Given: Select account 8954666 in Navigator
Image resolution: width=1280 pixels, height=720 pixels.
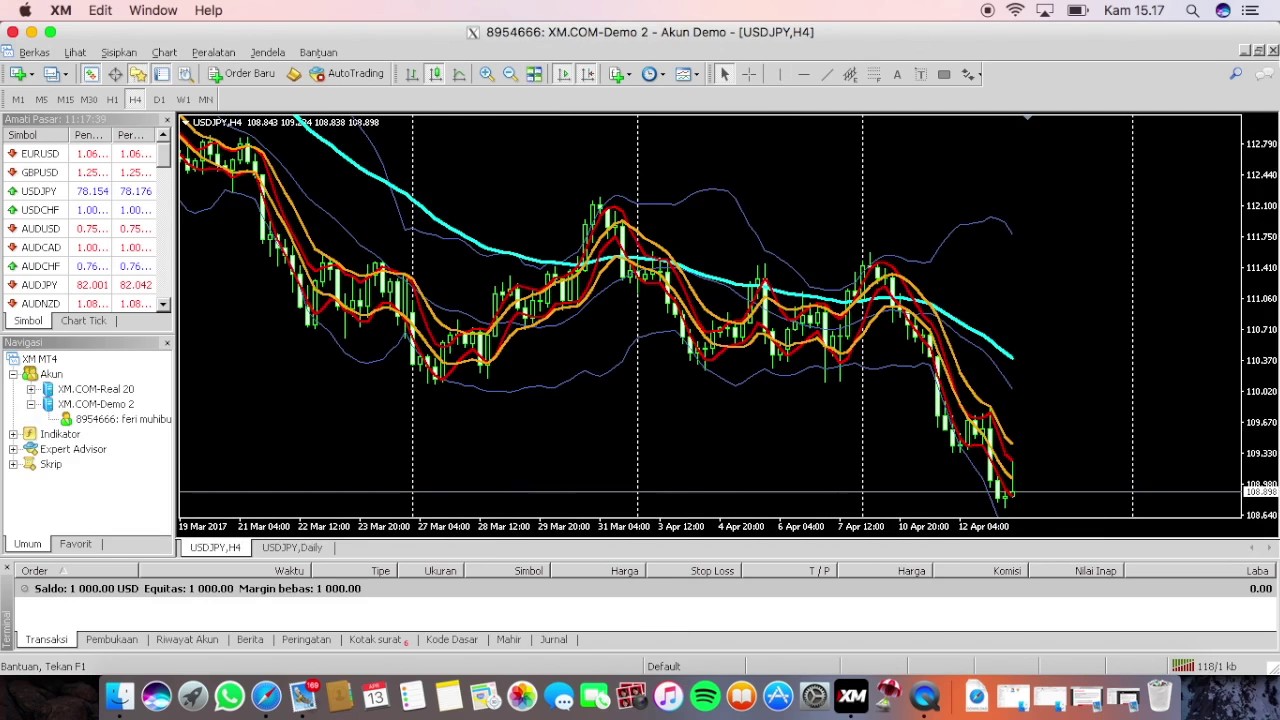Looking at the screenshot, I should click(x=123, y=419).
